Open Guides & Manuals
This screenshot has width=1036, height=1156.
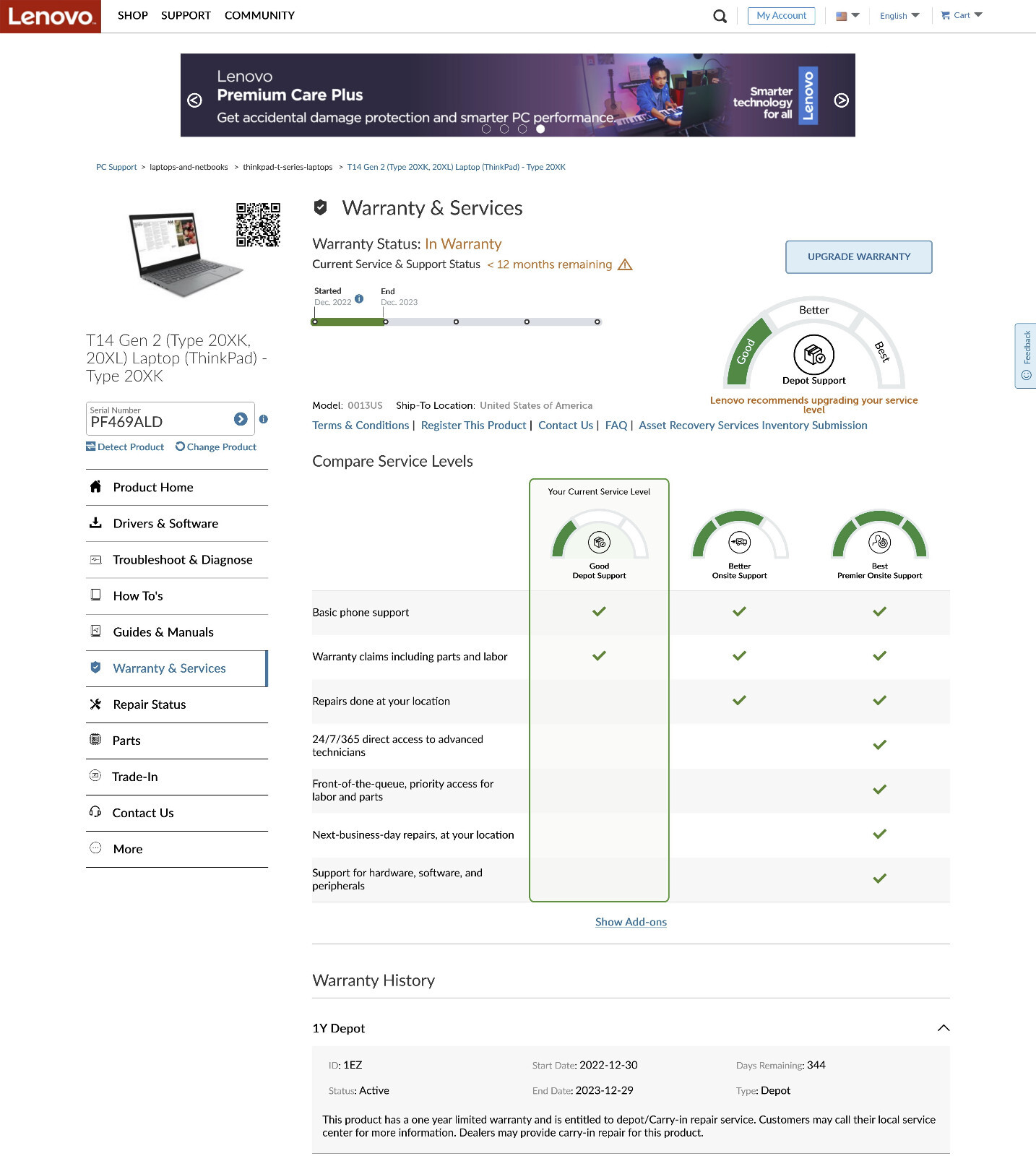(177, 632)
